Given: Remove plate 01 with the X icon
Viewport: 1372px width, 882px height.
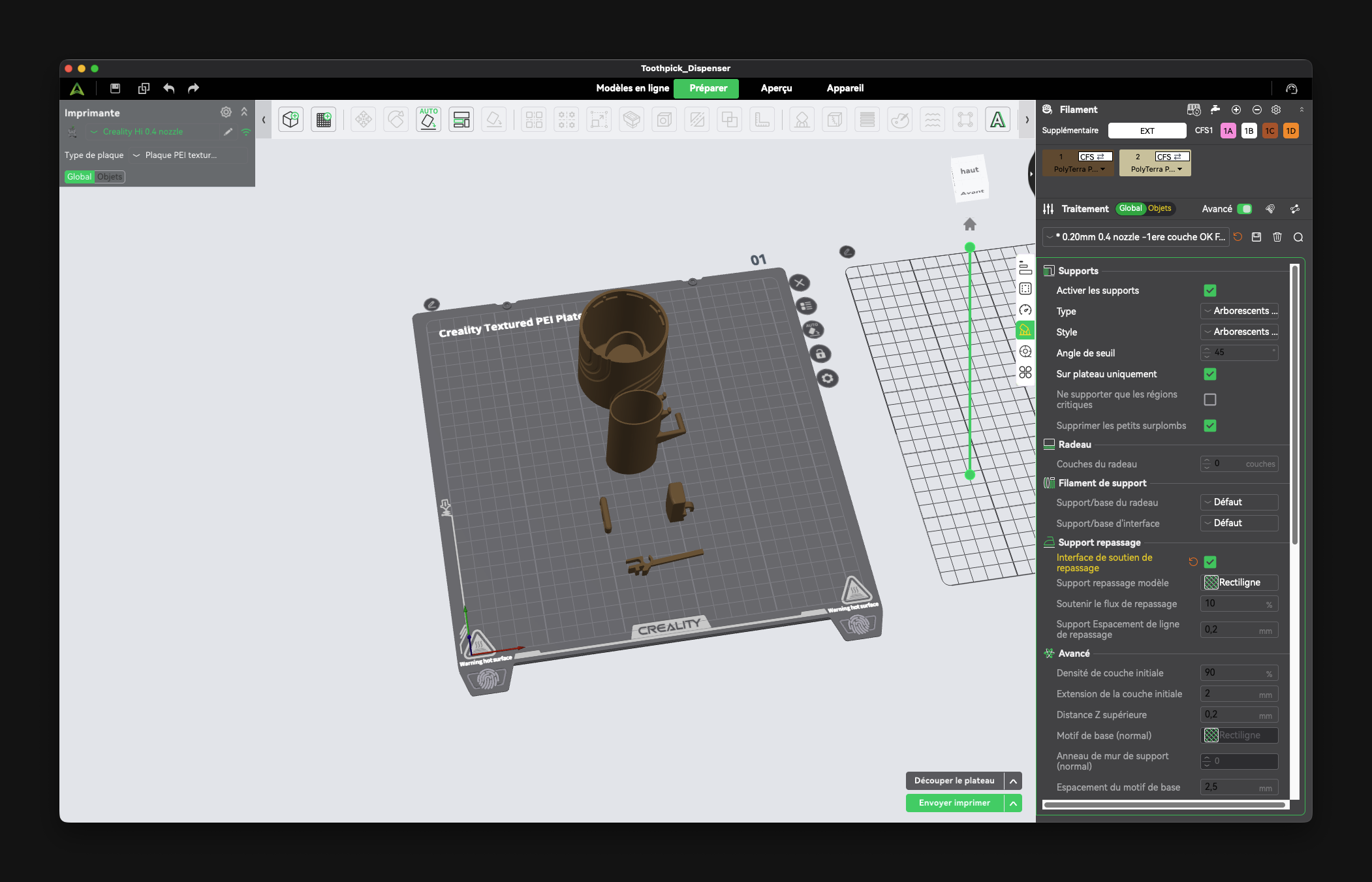Looking at the screenshot, I should (800, 283).
